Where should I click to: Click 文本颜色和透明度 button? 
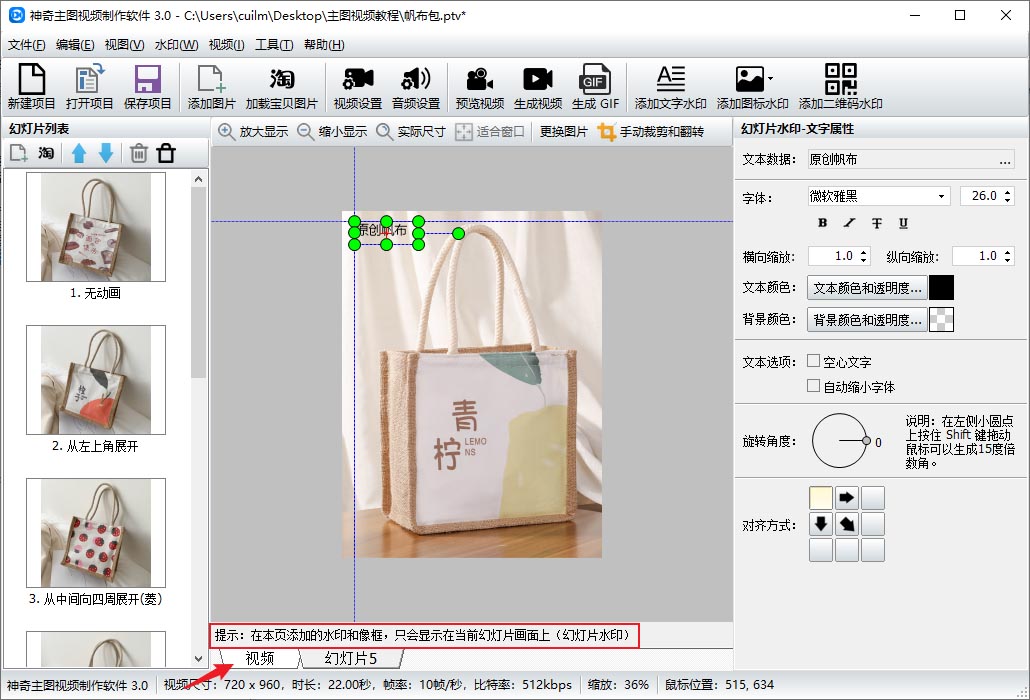pos(867,288)
